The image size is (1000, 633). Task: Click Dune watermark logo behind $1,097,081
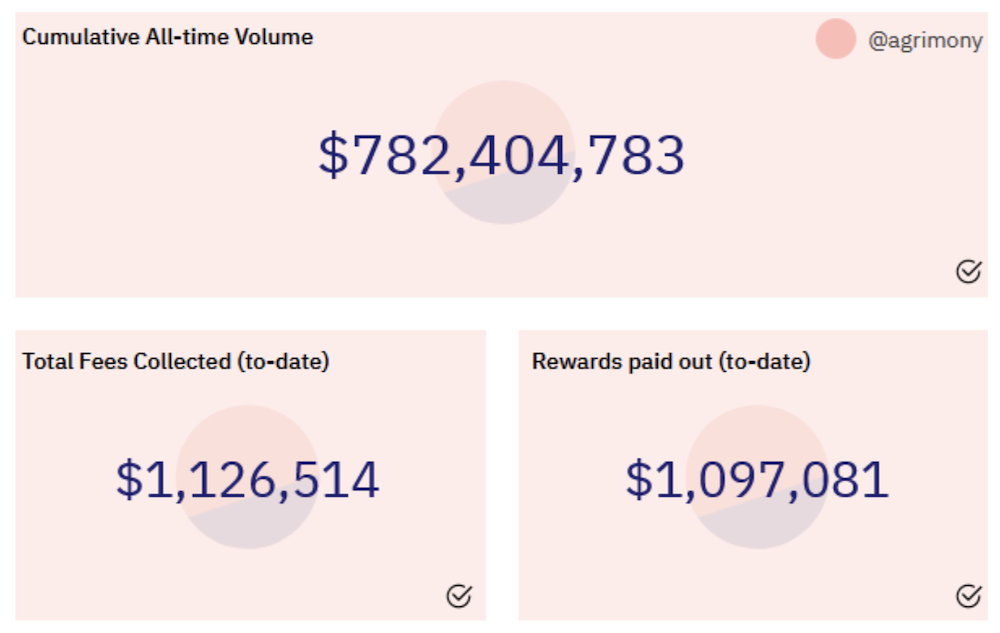point(758,477)
